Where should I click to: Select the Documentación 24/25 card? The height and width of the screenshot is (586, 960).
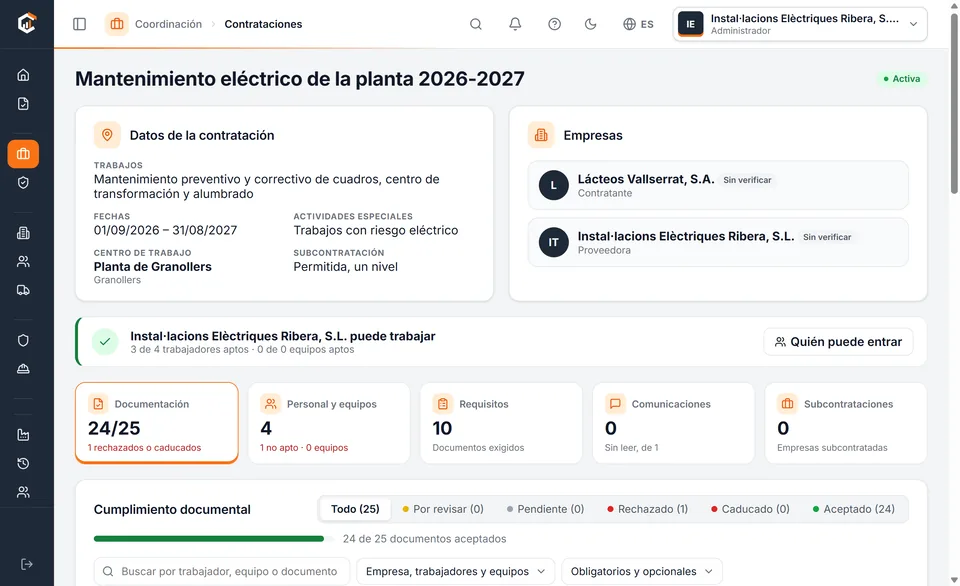click(x=157, y=423)
